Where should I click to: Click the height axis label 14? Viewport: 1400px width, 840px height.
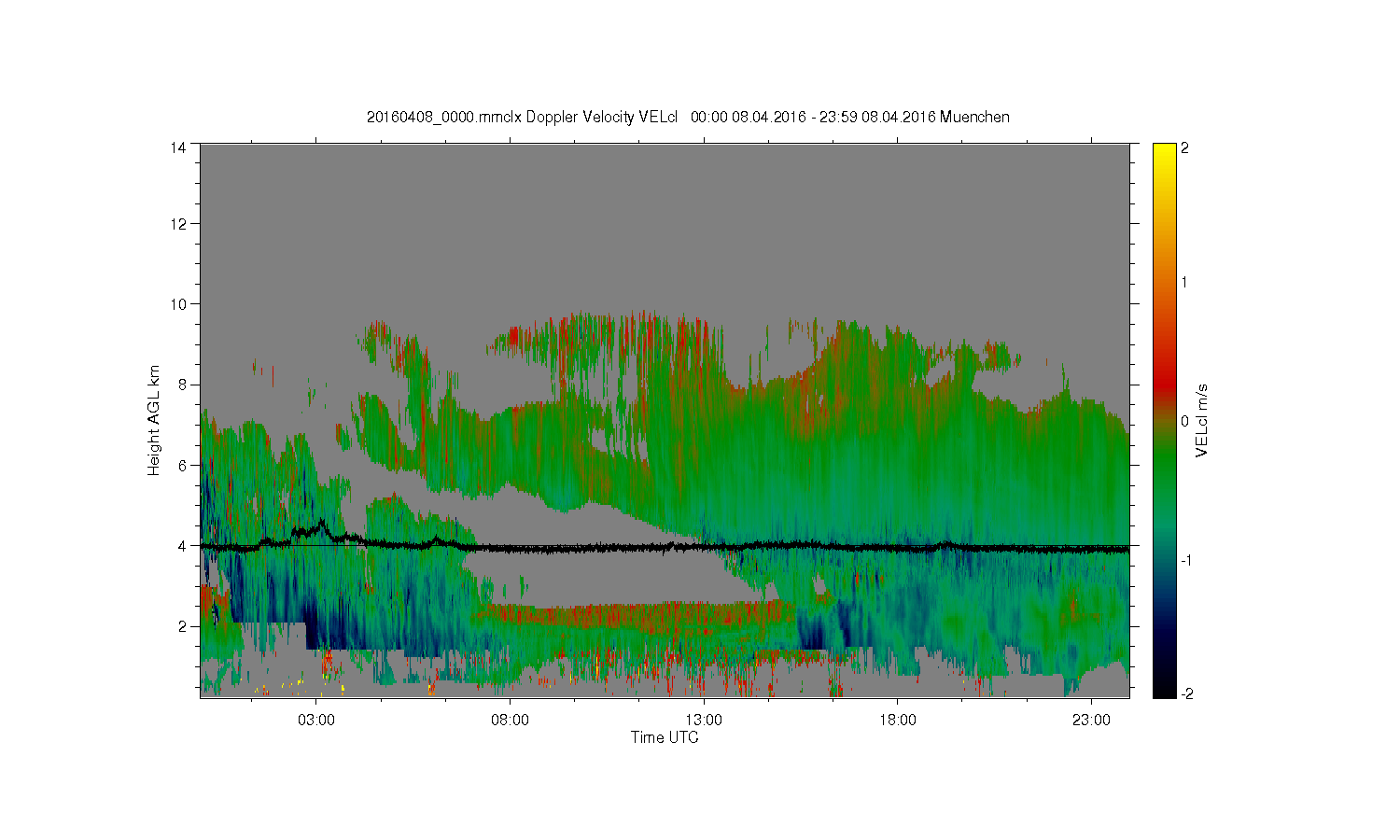coord(178,147)
